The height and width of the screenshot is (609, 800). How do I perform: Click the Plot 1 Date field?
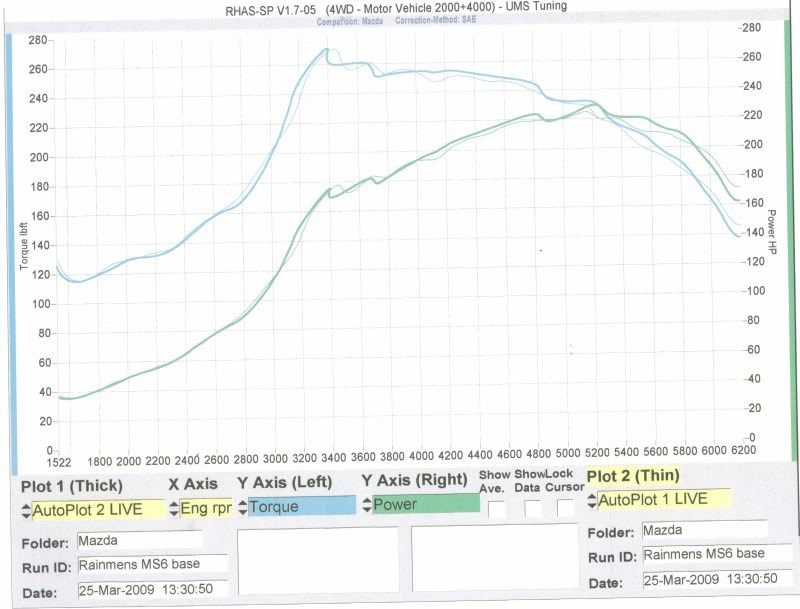[x=151, y=588]
